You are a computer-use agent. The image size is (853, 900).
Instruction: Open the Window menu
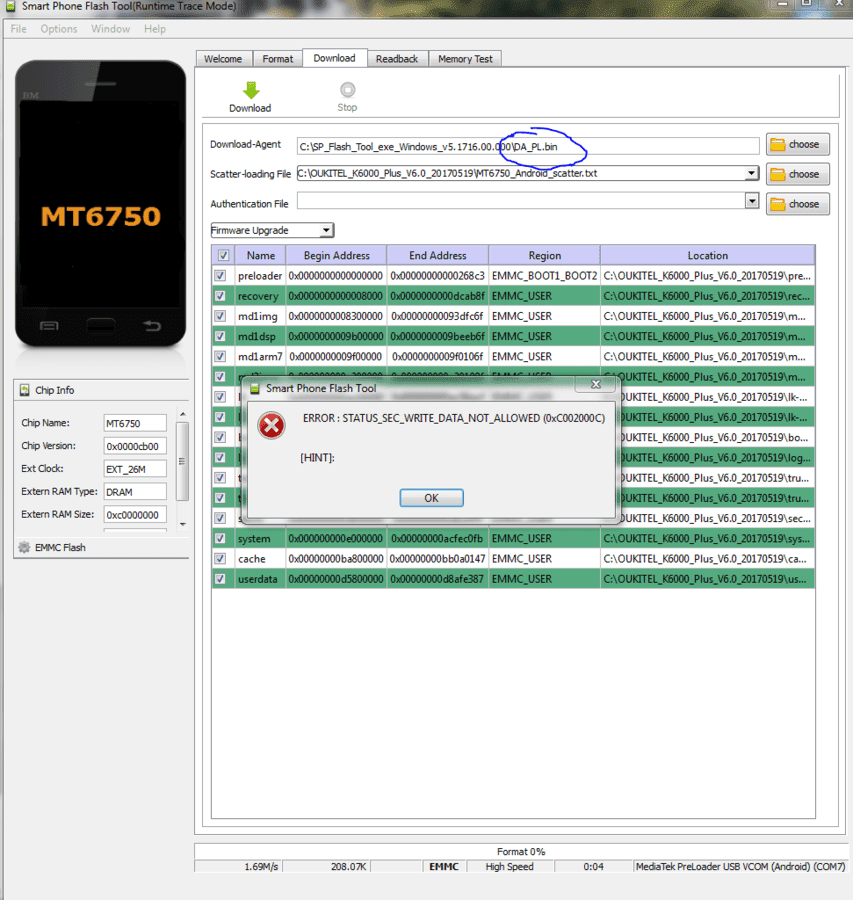110,29
